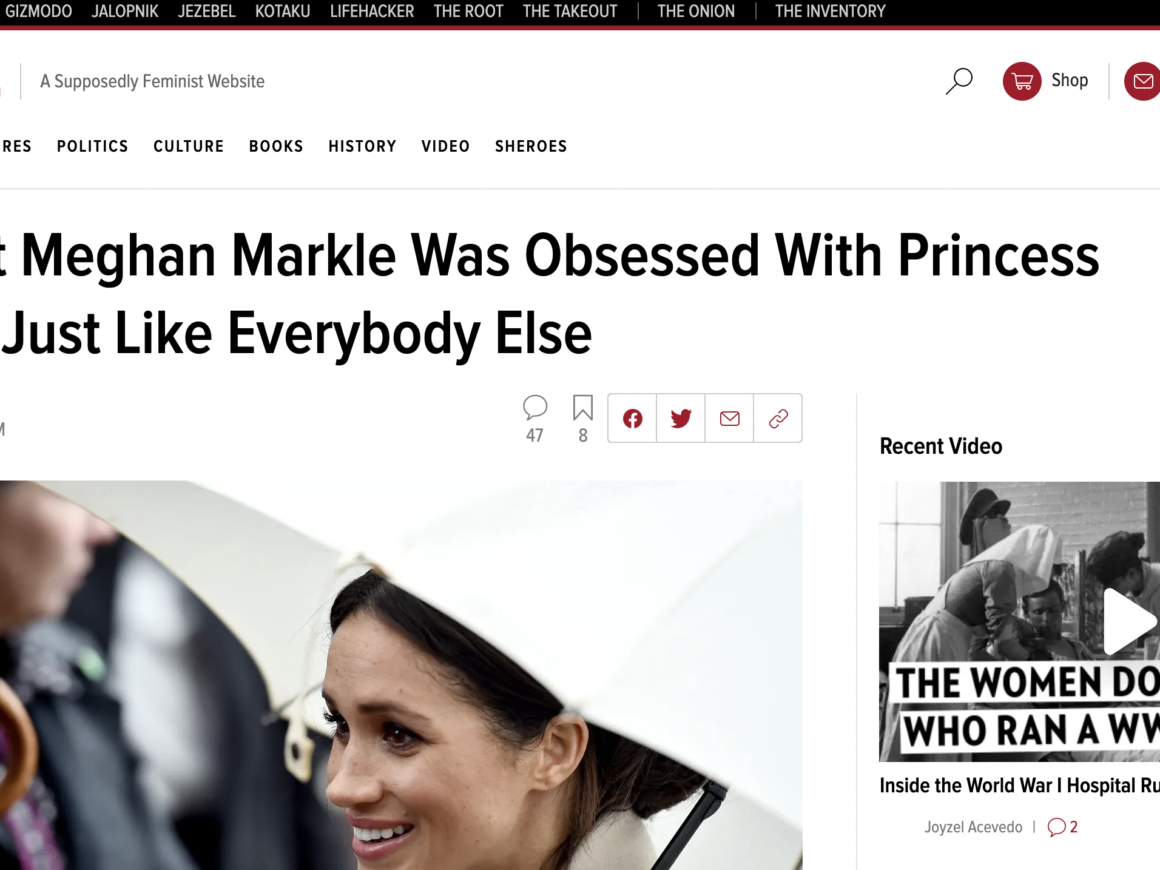Share the article via email icon
The image size is (1160, 870).
tap(730, 418)
